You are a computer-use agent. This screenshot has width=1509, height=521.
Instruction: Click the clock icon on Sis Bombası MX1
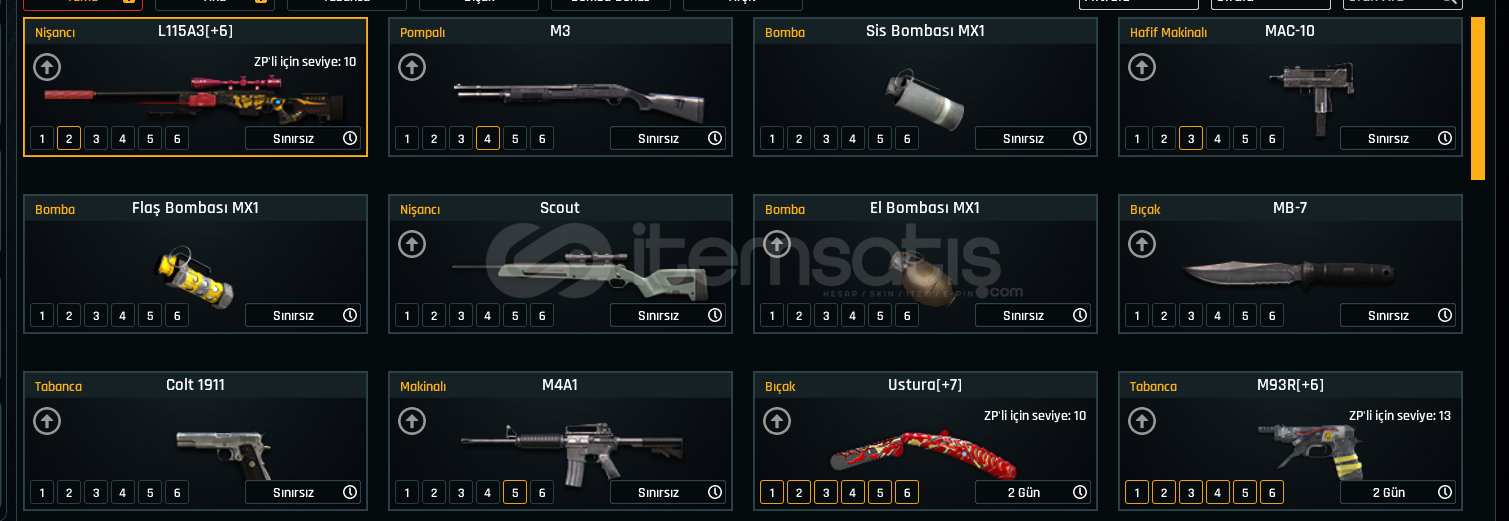1080,138
